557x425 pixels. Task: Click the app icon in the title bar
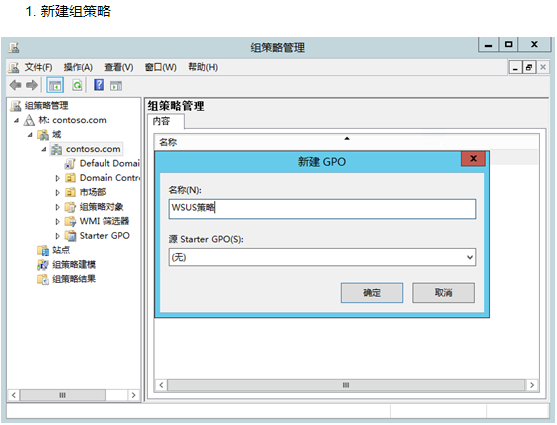(x=14, y=47)
